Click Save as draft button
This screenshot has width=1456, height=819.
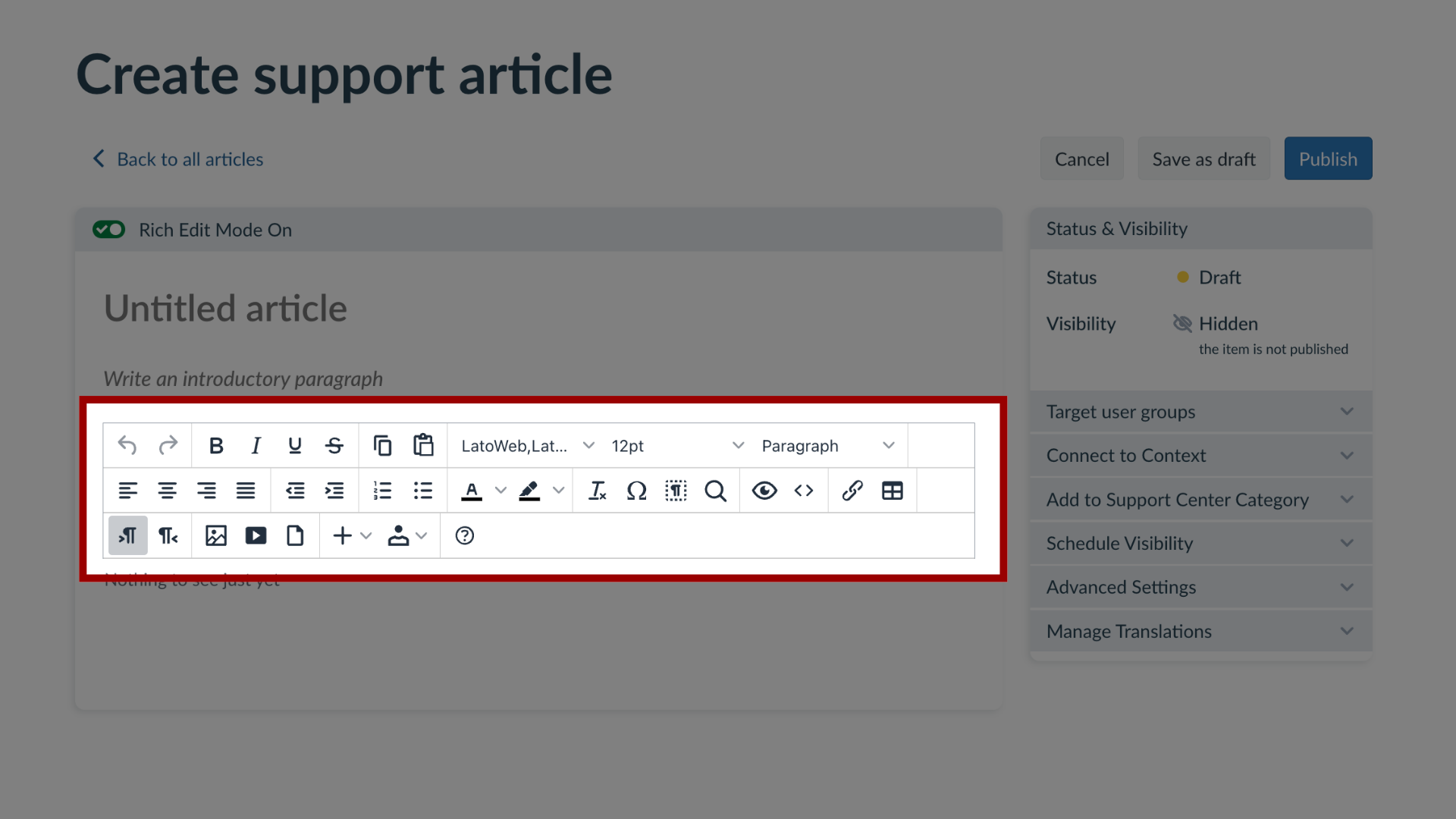[1204, 158]
